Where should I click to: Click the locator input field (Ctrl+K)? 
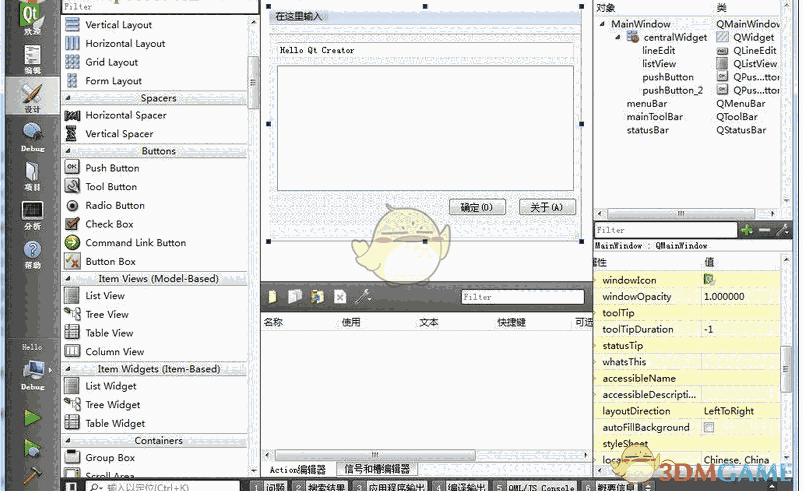163,486
